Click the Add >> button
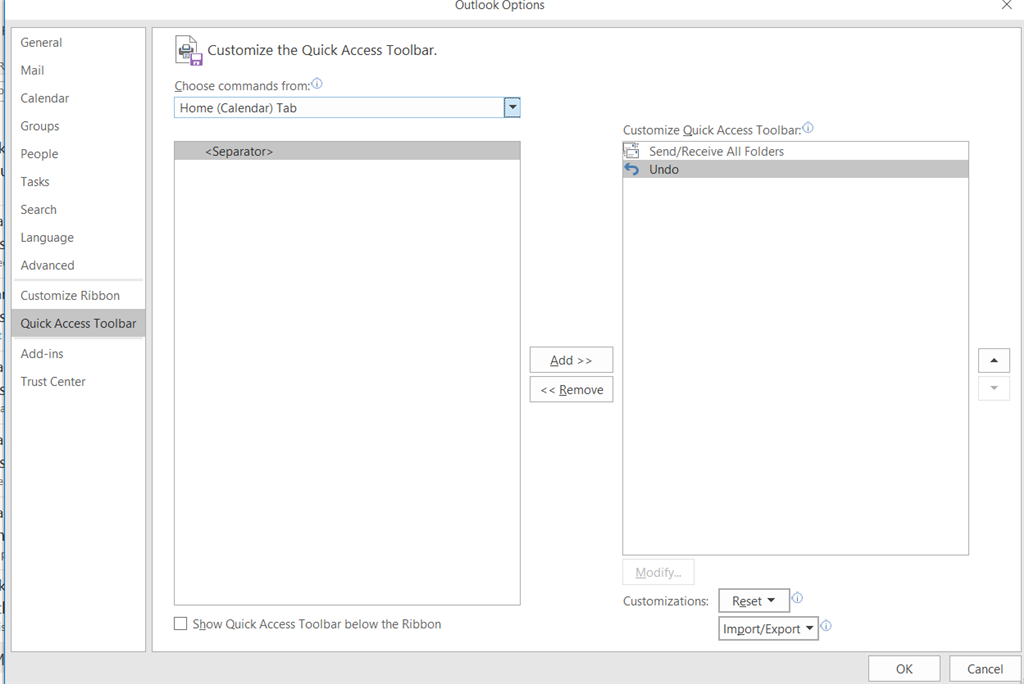The image size is (1024, 684). tap(571, 360)
